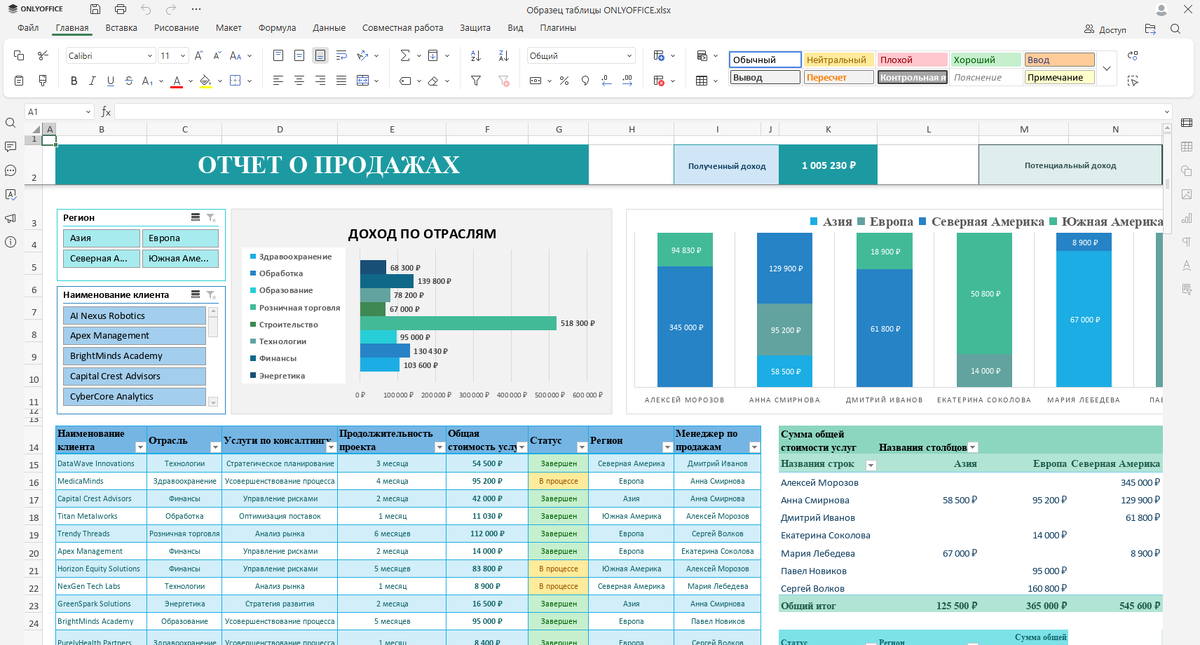Toggle italic formatting

pos(92,80)
